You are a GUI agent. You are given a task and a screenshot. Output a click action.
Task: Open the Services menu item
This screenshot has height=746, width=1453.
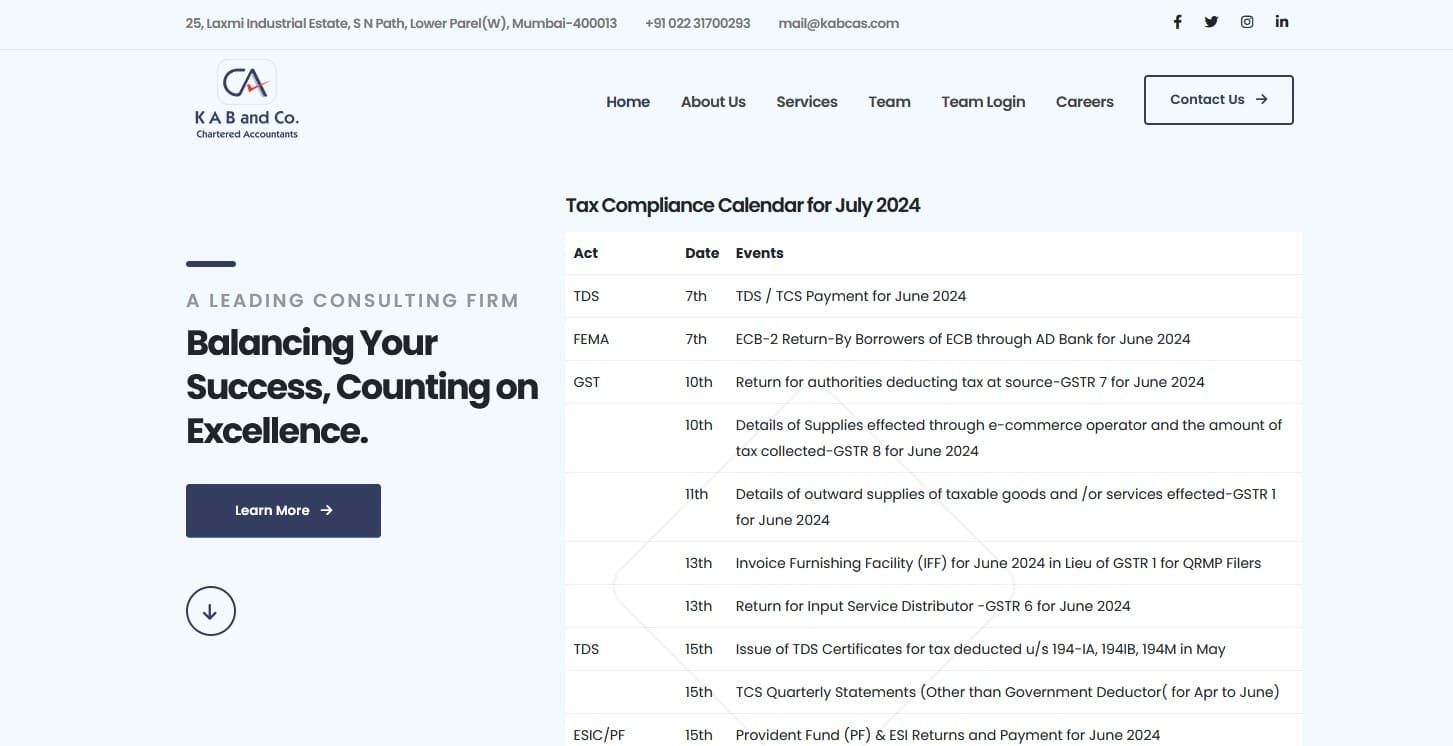807,102
